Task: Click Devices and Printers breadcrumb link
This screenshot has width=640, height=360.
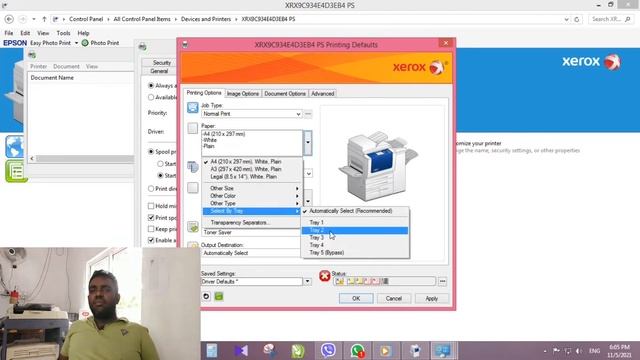Action: click(206, 19)
